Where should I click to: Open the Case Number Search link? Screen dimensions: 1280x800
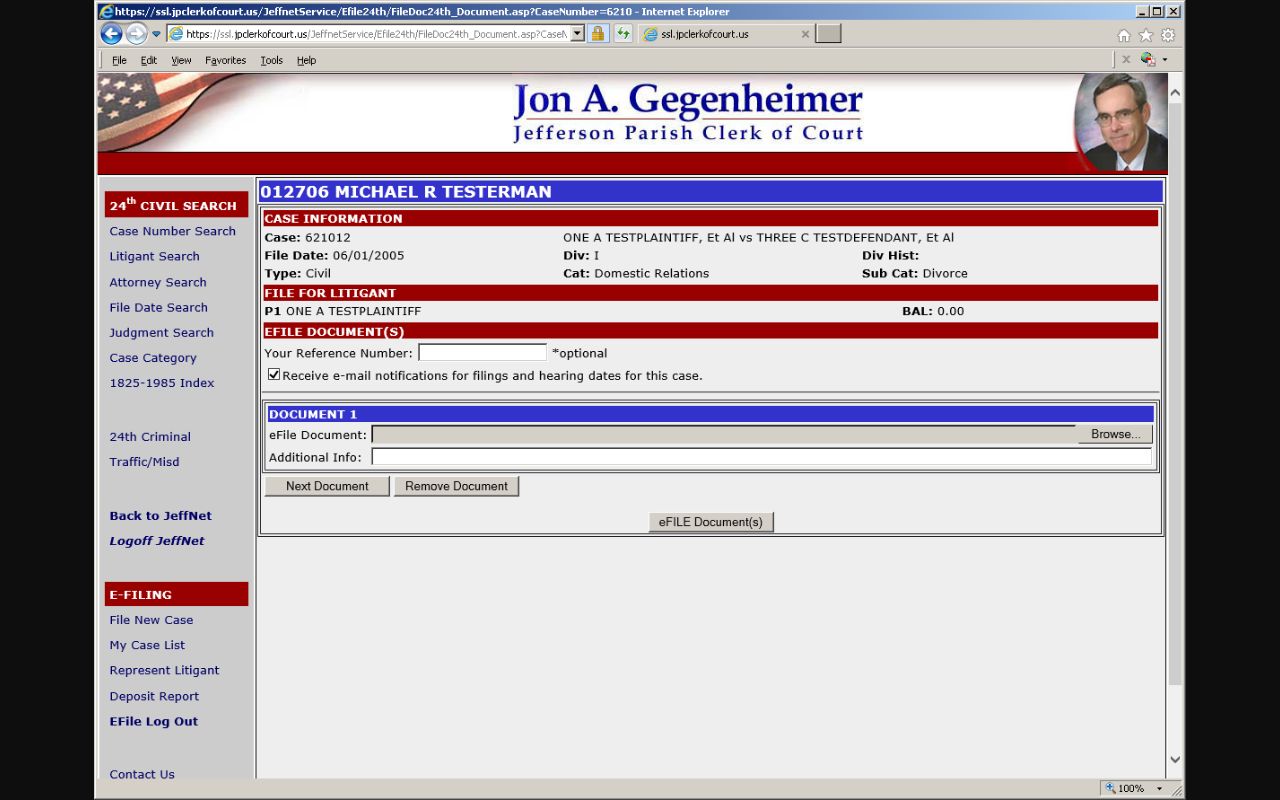(173, 231)
